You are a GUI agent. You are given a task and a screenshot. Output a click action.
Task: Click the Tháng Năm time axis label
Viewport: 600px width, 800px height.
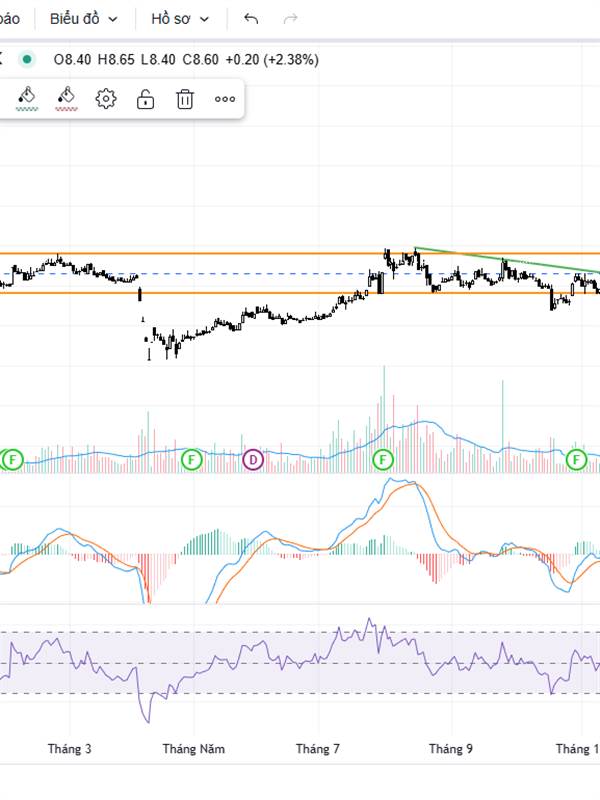[193, 749]
